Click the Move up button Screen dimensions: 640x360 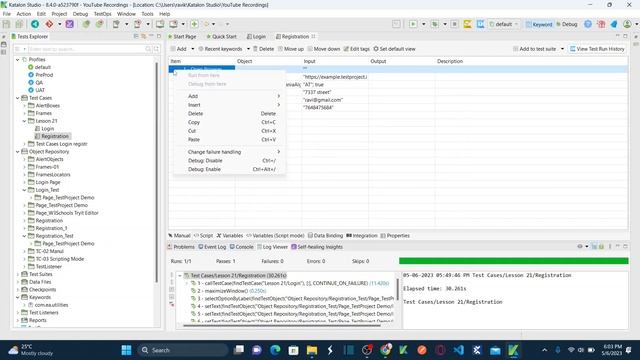click(291, 49)
